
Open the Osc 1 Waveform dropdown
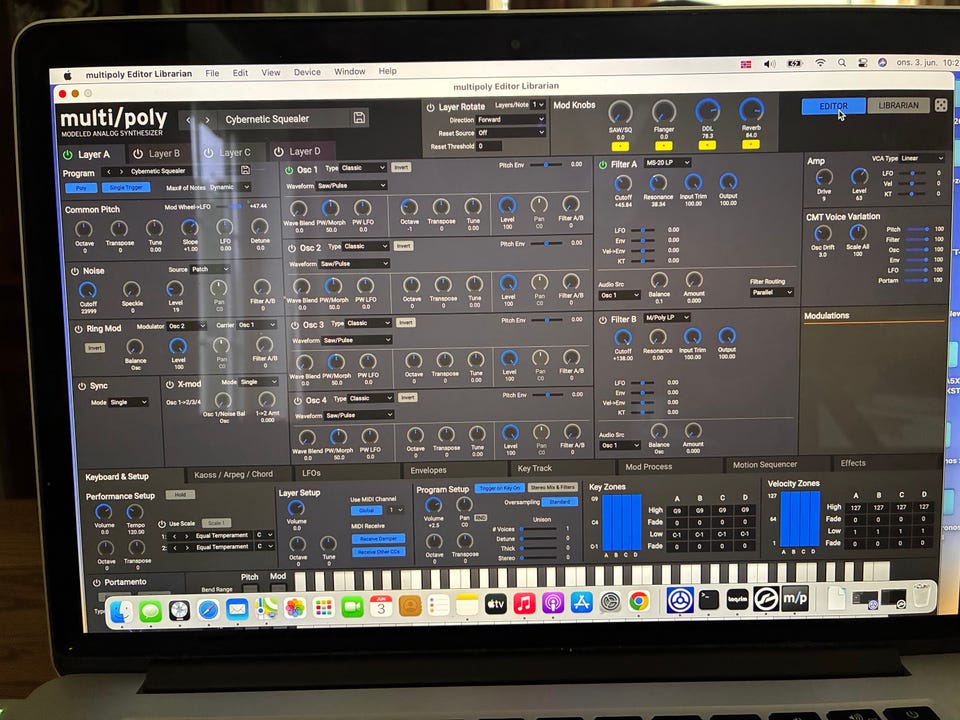(352, 186)
